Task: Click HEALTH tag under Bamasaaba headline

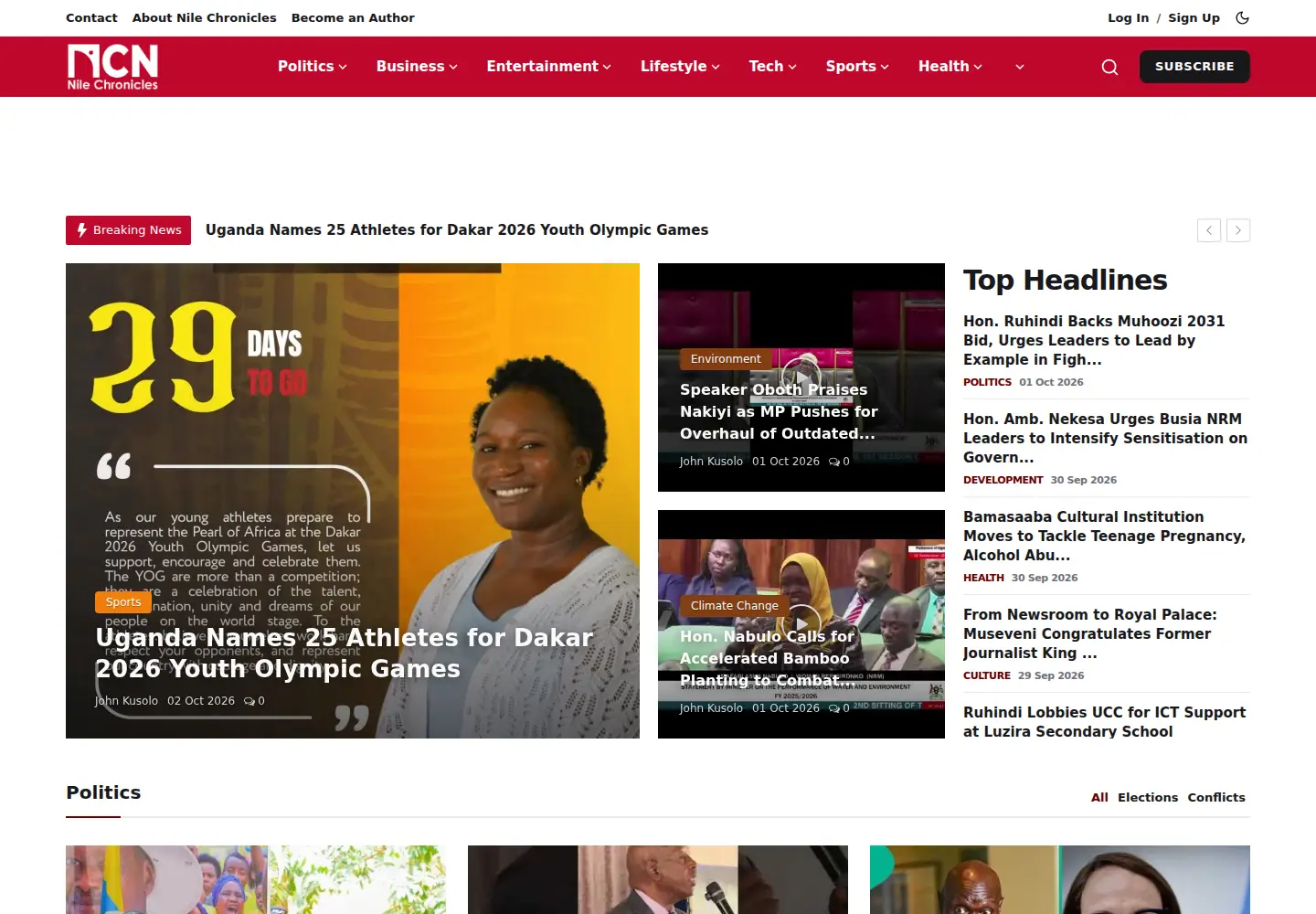Action: pyautogui.click(x=983, y=579)
